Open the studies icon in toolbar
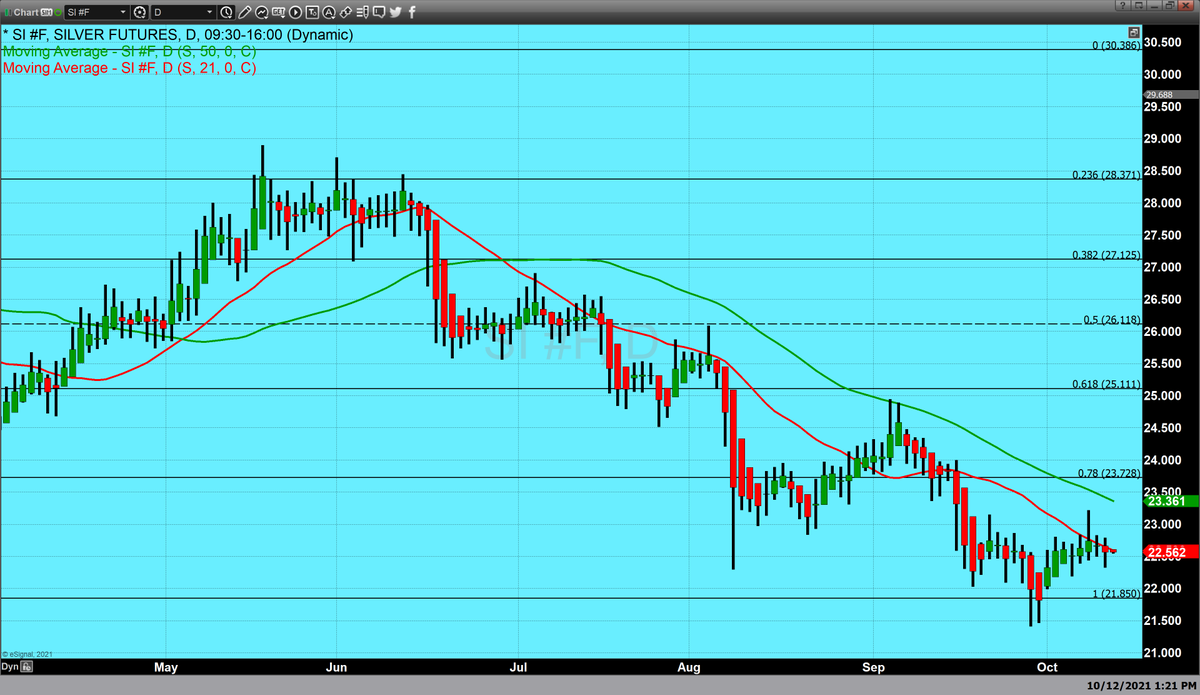This screenshot has height=695, width=1200. [x=262, y=12]
